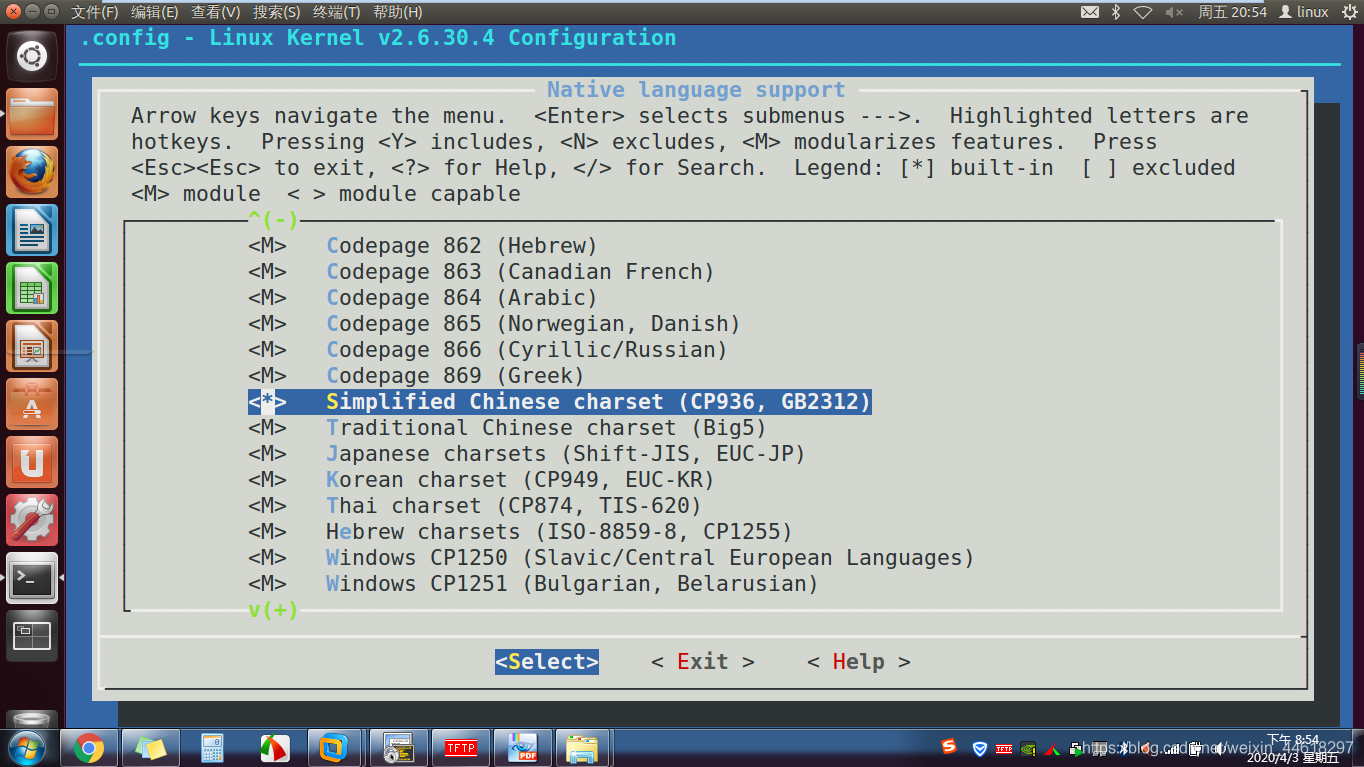Click the Terminal icon in the launcher
The image size is (1364, 767).
click(32, 578)
